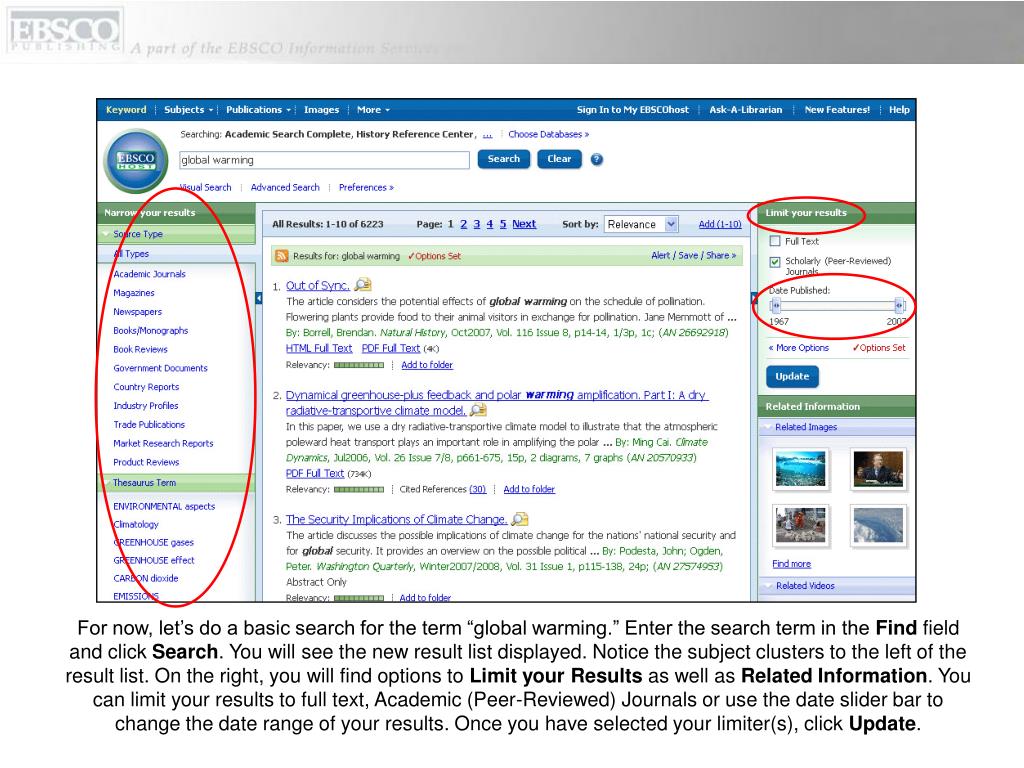Viewport: 1024px width, 768px height.
Task: Collapse the left panel arrow handle
Action: (259, 298)
